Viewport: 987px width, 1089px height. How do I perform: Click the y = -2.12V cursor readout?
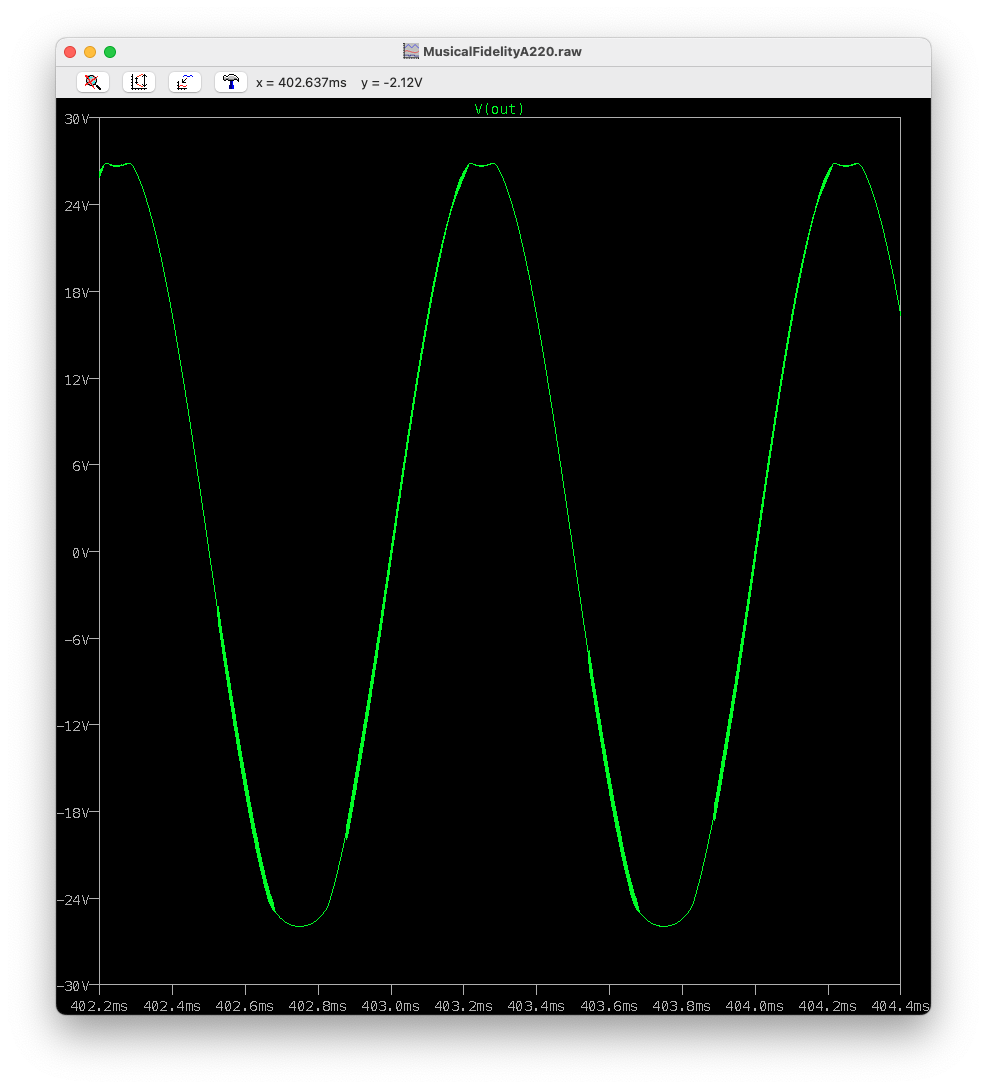(392, 83)
